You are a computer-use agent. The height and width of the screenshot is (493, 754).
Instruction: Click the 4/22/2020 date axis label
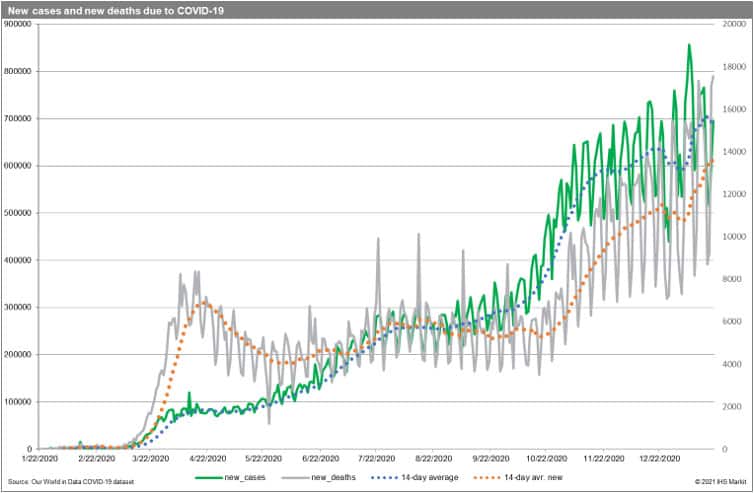point(206,459)
